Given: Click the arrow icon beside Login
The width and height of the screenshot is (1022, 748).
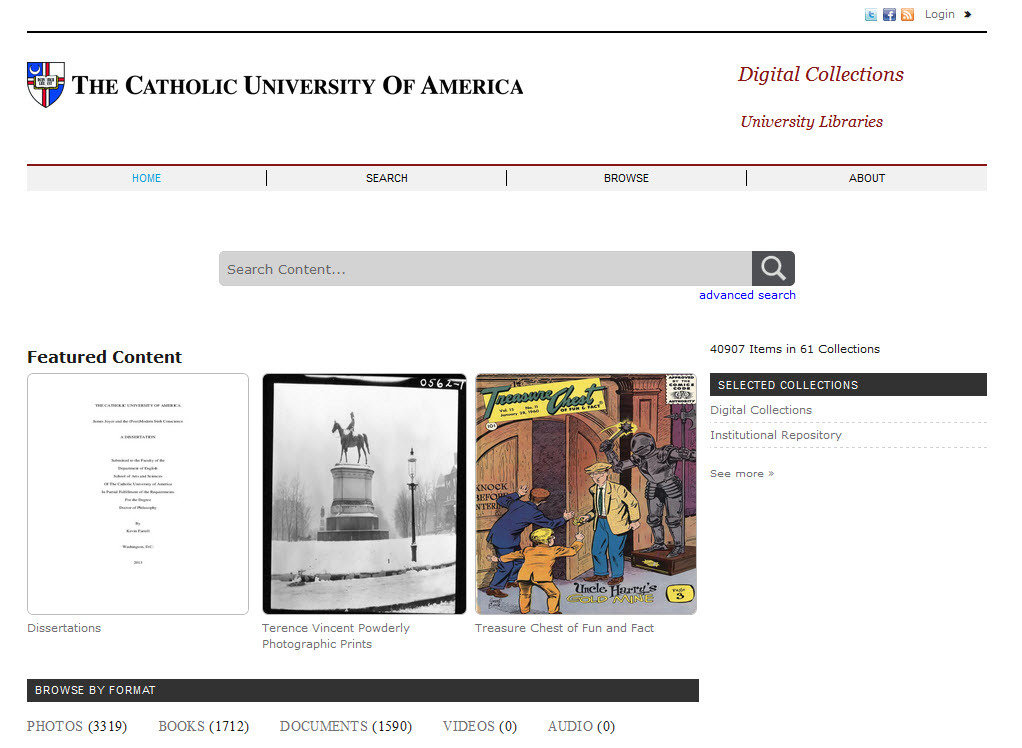Looking at the screenshot, I should (967, 14).
